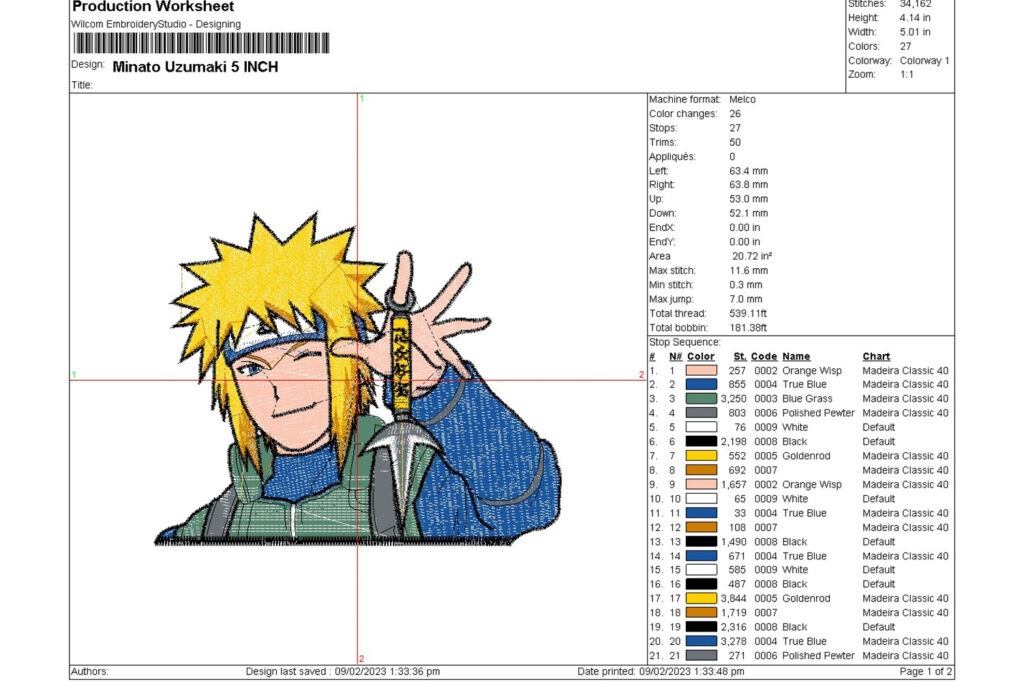1024x682 pixels.
Task: Click the 'Color changes:' label
Action: [682, 114]
